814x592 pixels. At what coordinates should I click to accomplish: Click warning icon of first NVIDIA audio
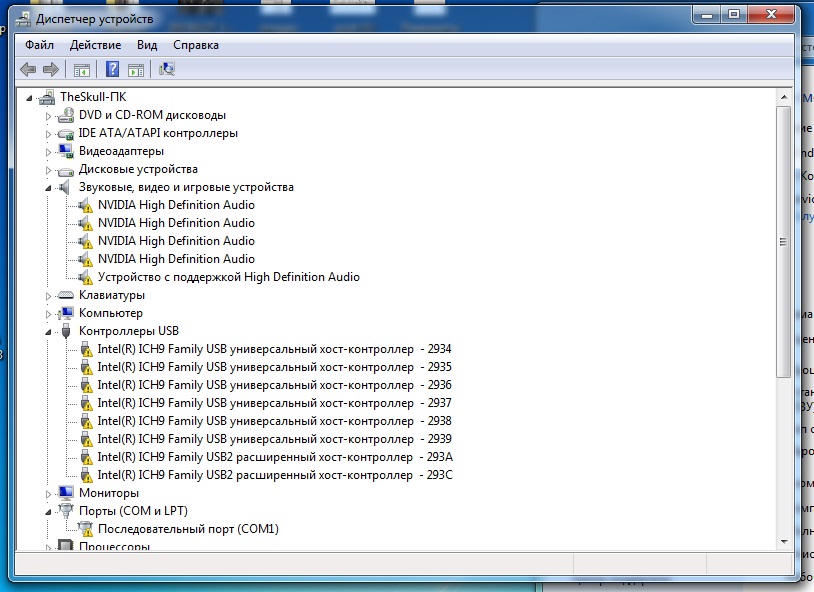click(x=85, y=205)
